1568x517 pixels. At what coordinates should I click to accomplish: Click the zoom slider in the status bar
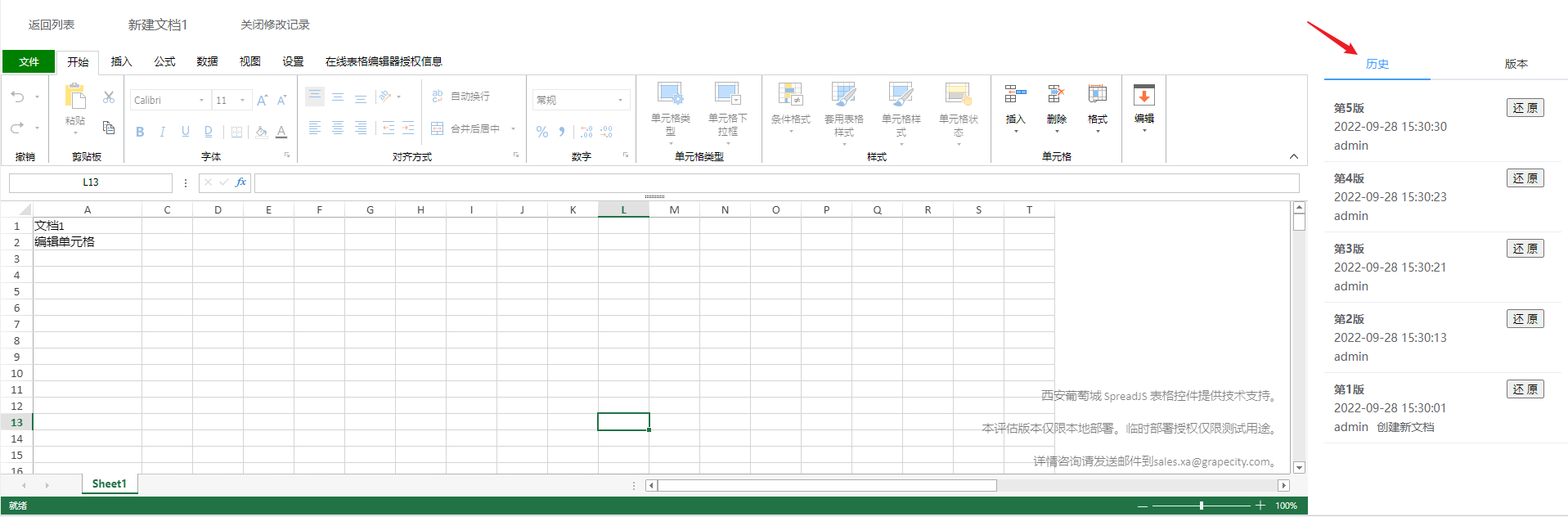tap(1202, 506)
